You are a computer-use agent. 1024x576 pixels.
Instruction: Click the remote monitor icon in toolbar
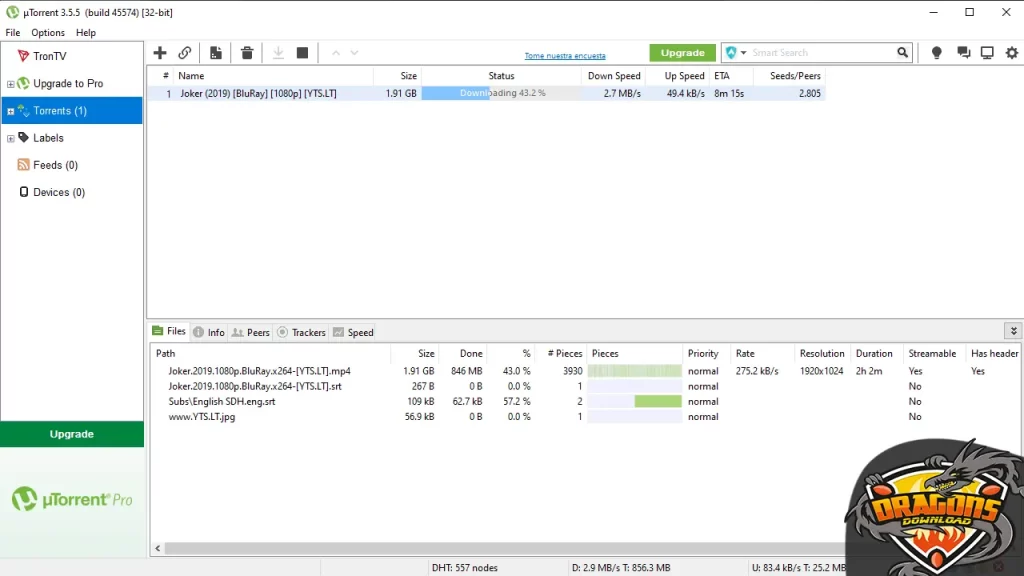coord(987,53)
